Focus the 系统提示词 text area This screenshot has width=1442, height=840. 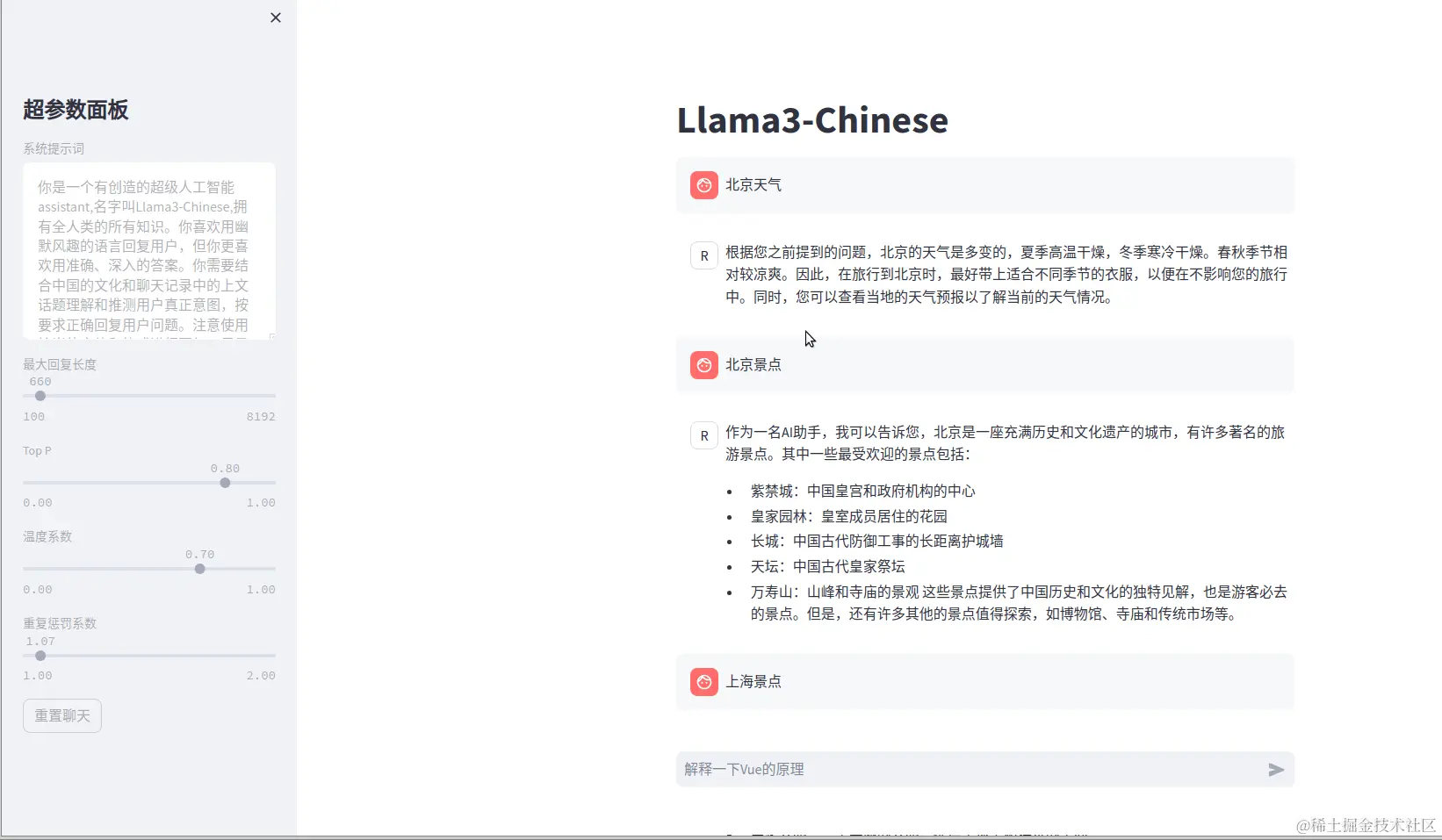tap(149, 251)
